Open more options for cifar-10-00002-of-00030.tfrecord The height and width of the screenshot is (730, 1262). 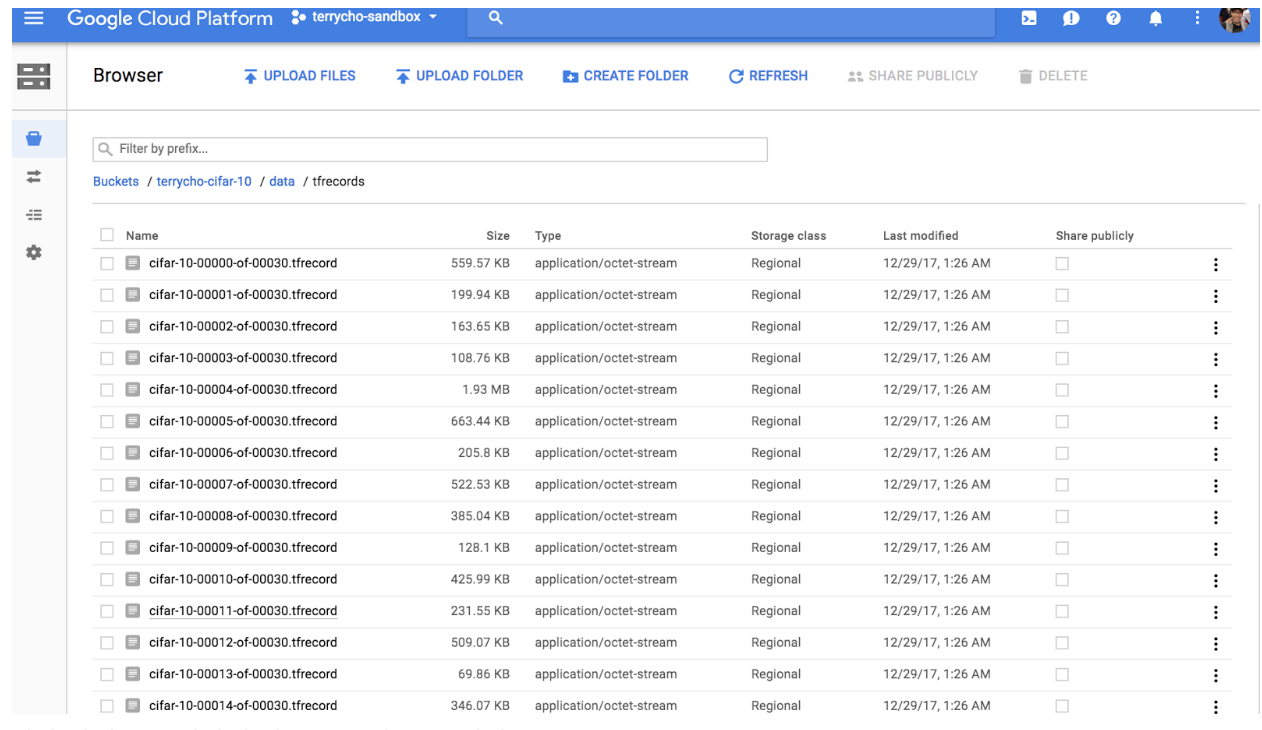1215,327
